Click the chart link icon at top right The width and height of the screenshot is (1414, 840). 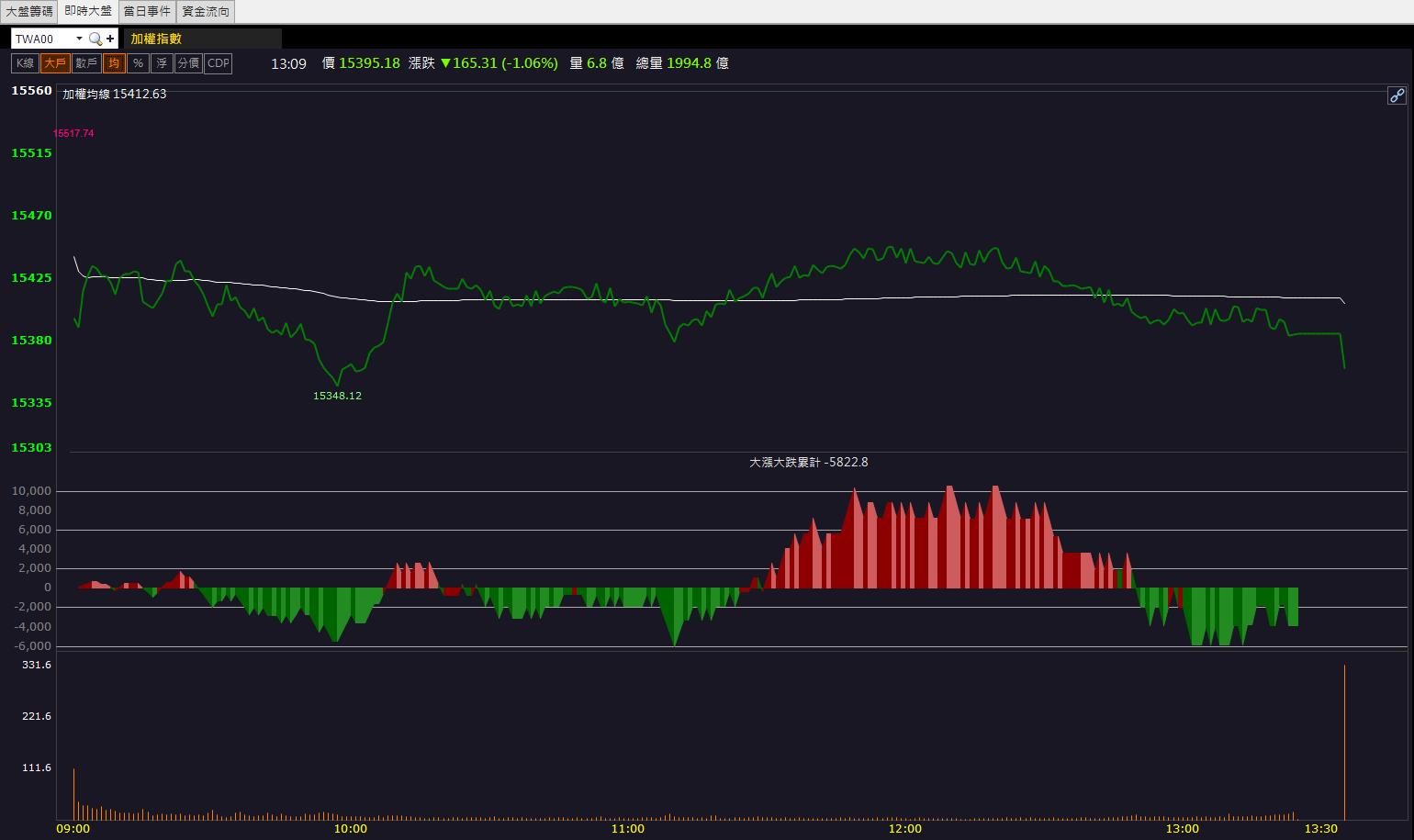click(1396, 95)
